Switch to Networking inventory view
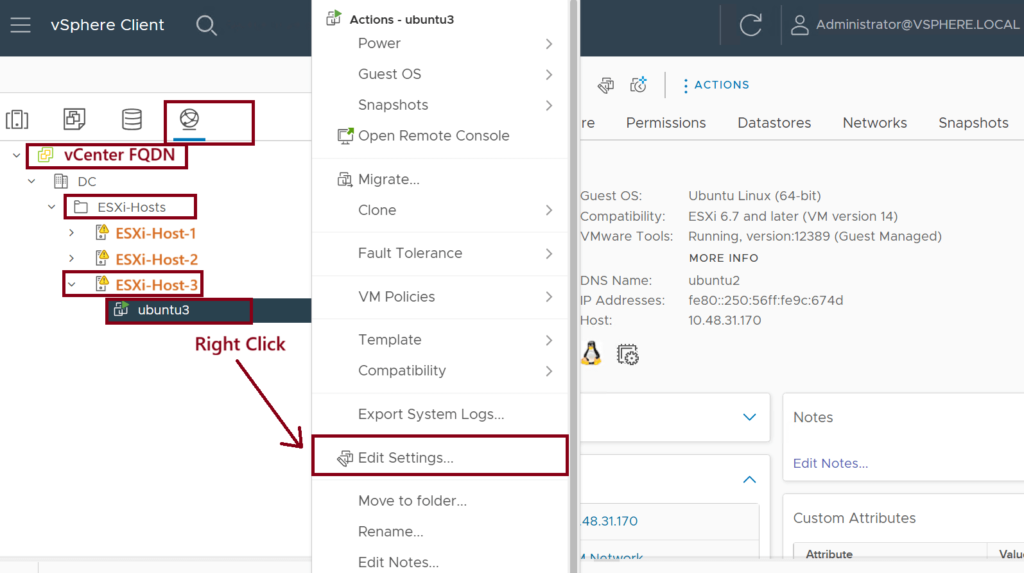The width and height of the screenshot is (1024, 573). [x=189, y=118]
